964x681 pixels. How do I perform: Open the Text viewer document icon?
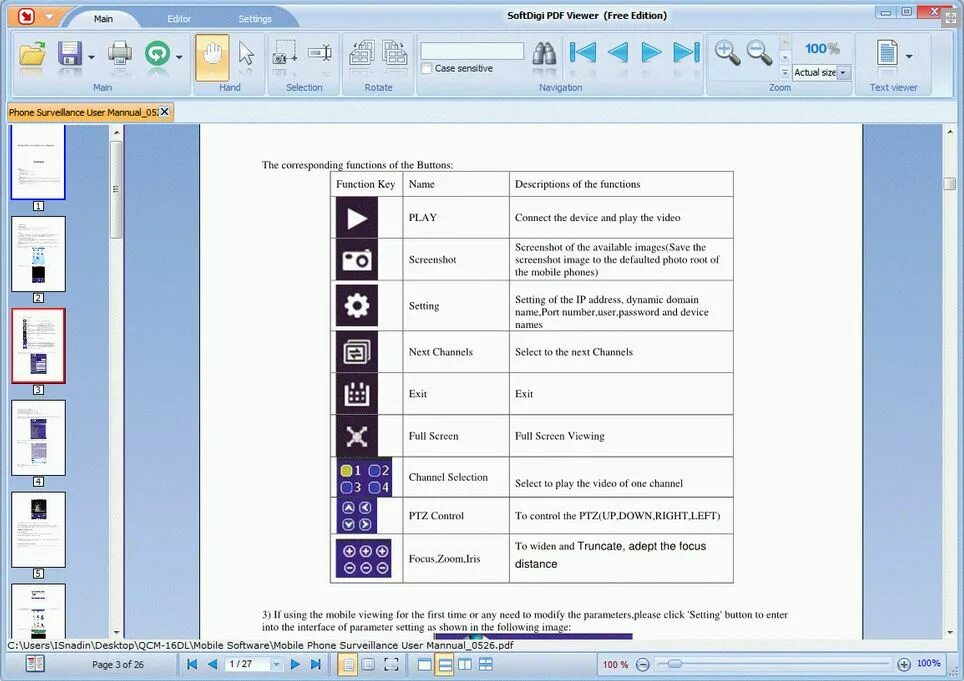[x=887, y=54]
